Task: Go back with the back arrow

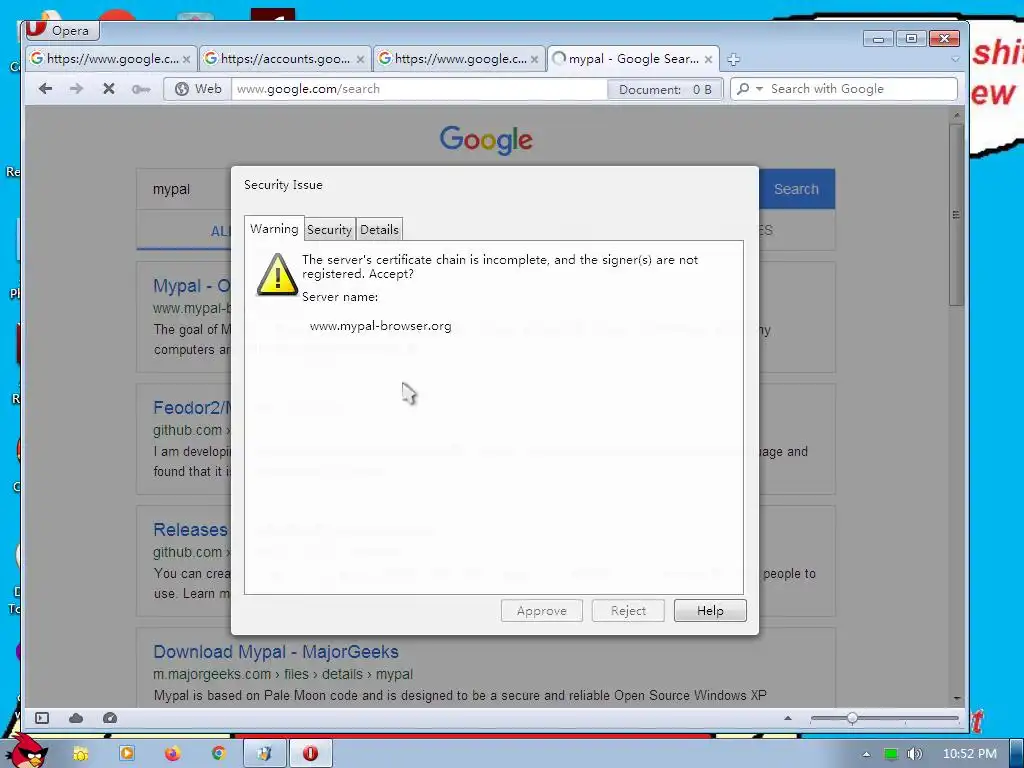Action: (x=45, y=89)
